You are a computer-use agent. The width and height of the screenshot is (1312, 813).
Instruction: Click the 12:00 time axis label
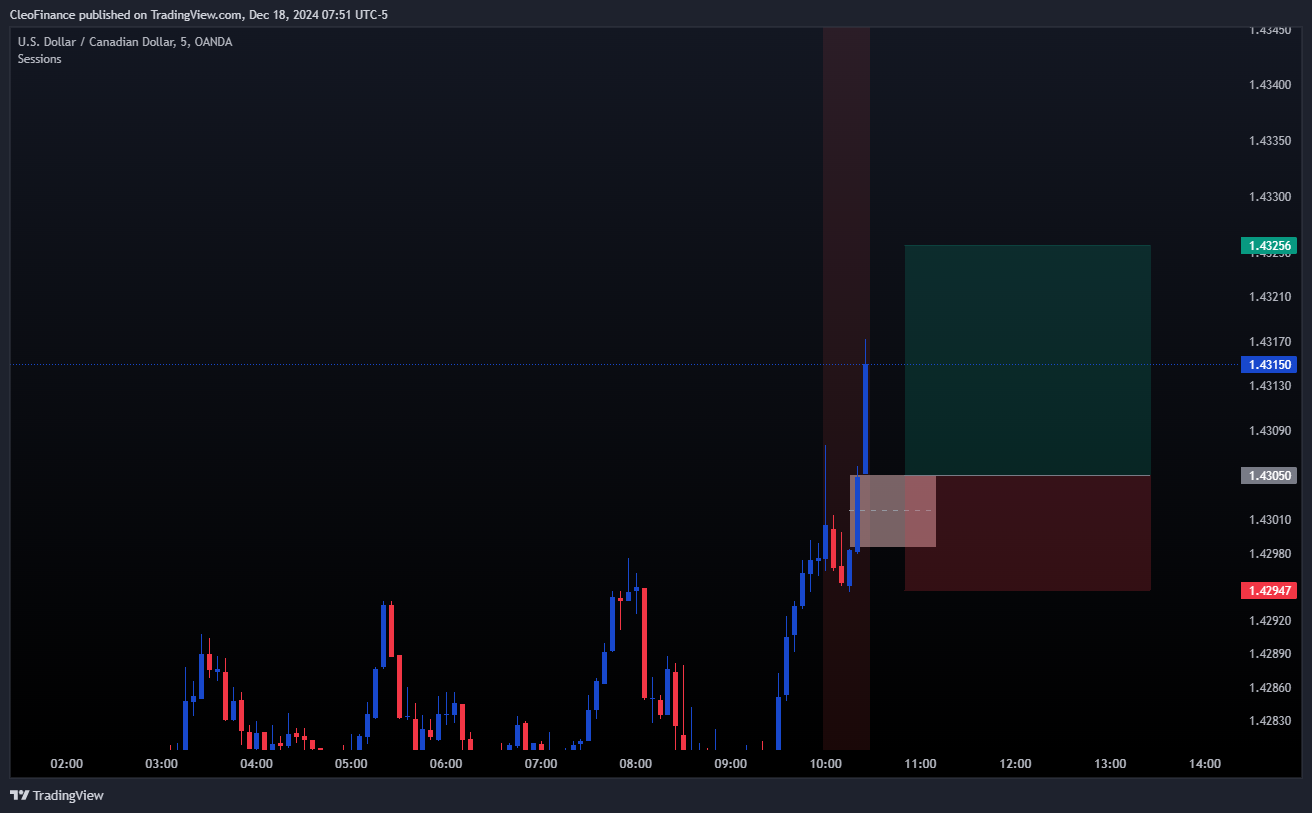[x=1015, y=764]
